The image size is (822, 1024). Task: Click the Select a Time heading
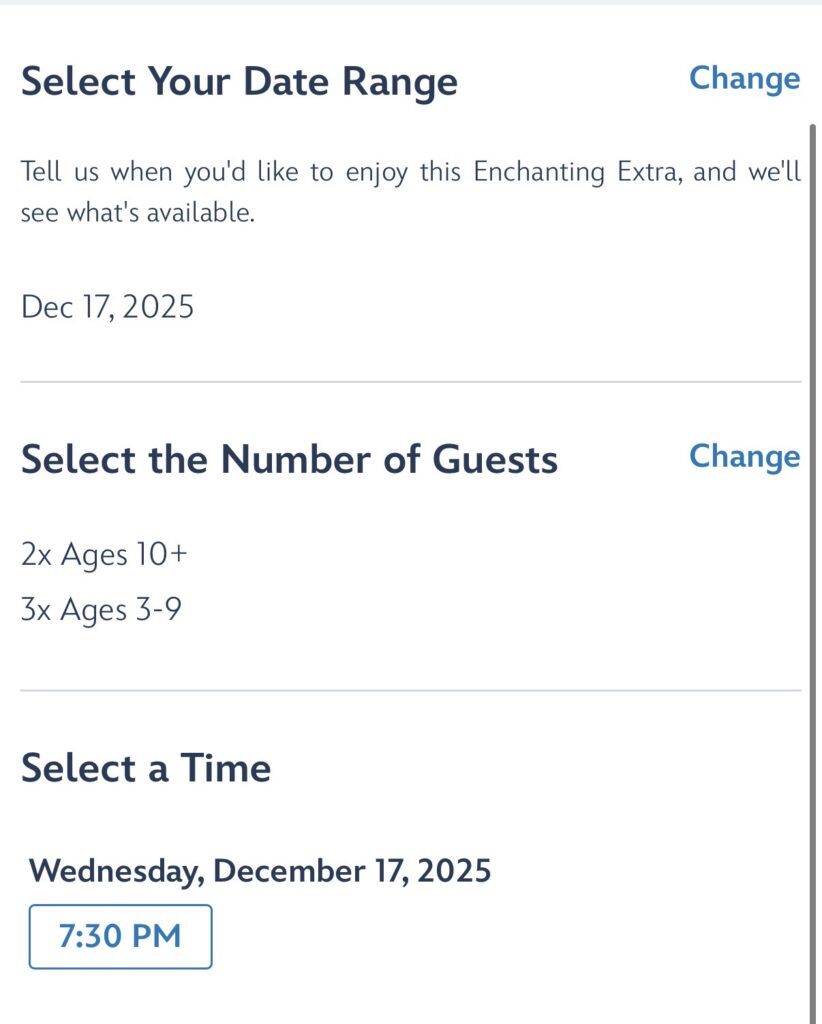pyautogui.click(x=146, y=768)
